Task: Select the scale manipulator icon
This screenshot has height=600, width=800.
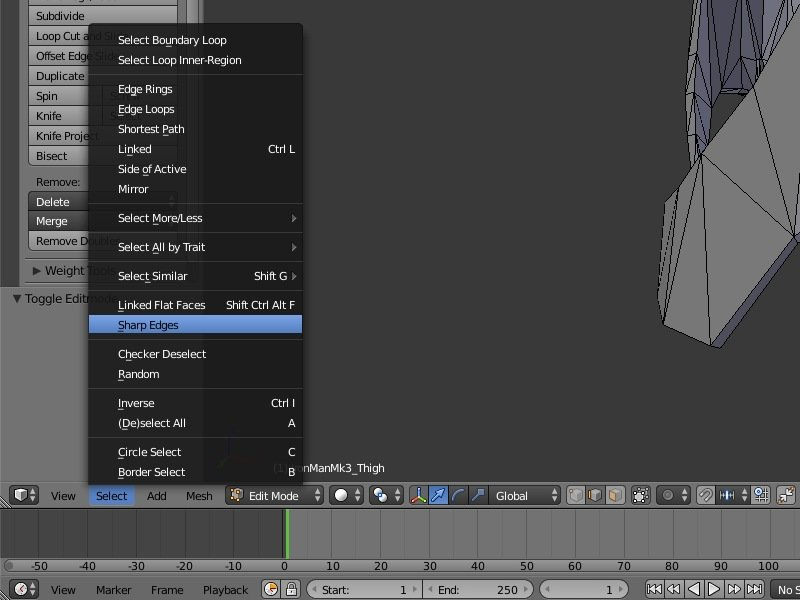Action: (478, 495)
